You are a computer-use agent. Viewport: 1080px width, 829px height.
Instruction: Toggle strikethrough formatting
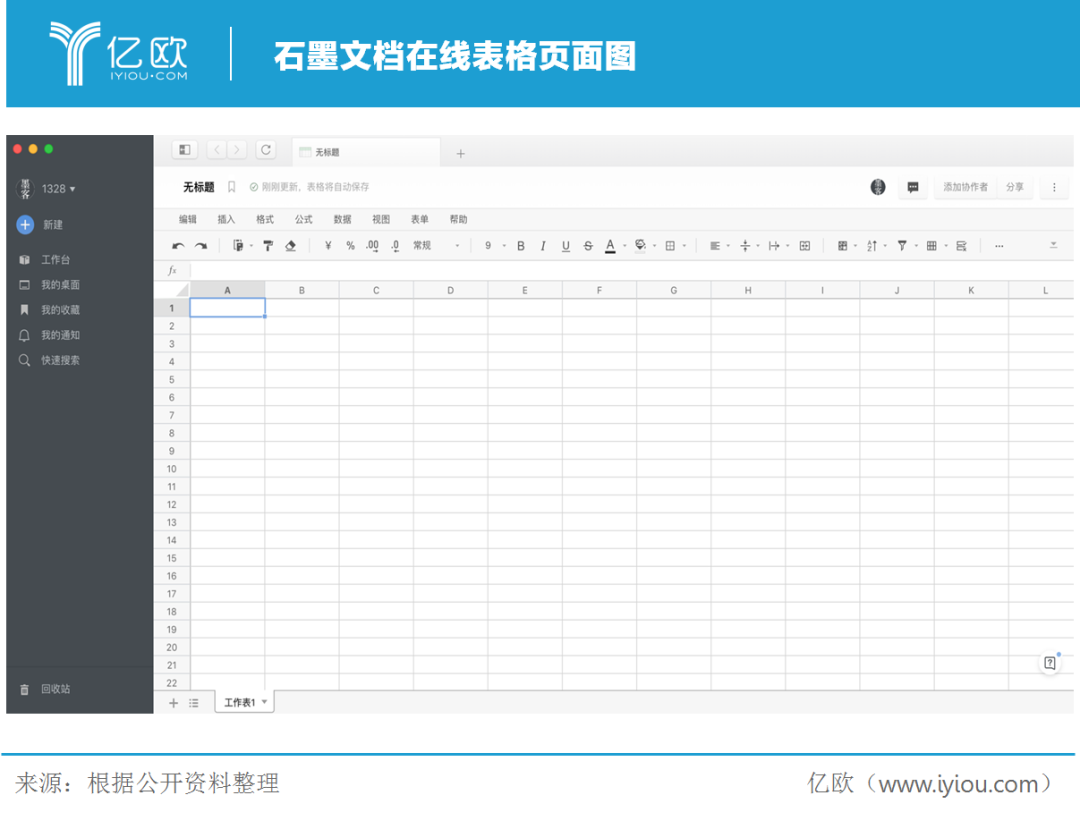588,246
